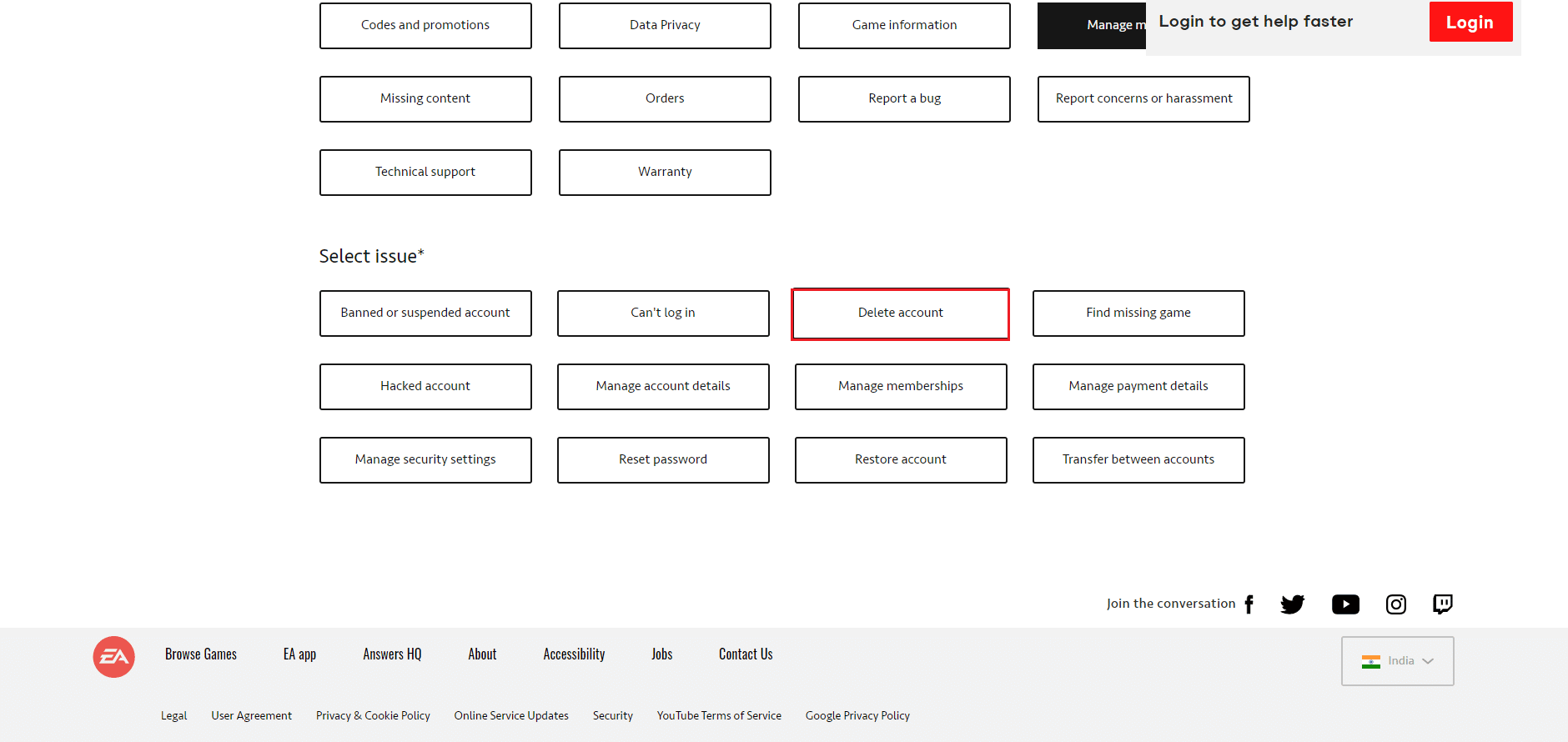Image resolution: width=1568 pixels, height=742 pixels.
Task: Click the EA logo in footer
Action: (114, 657)
